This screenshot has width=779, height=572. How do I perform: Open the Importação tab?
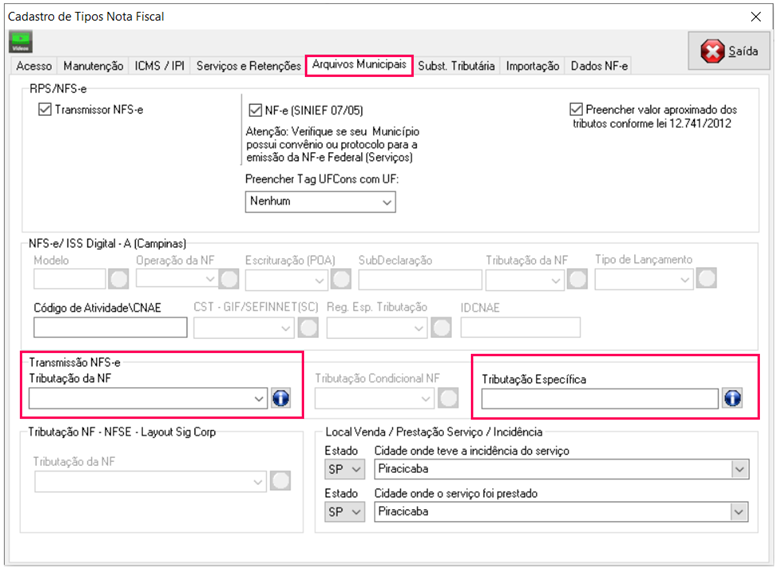[x=532, y=66]
